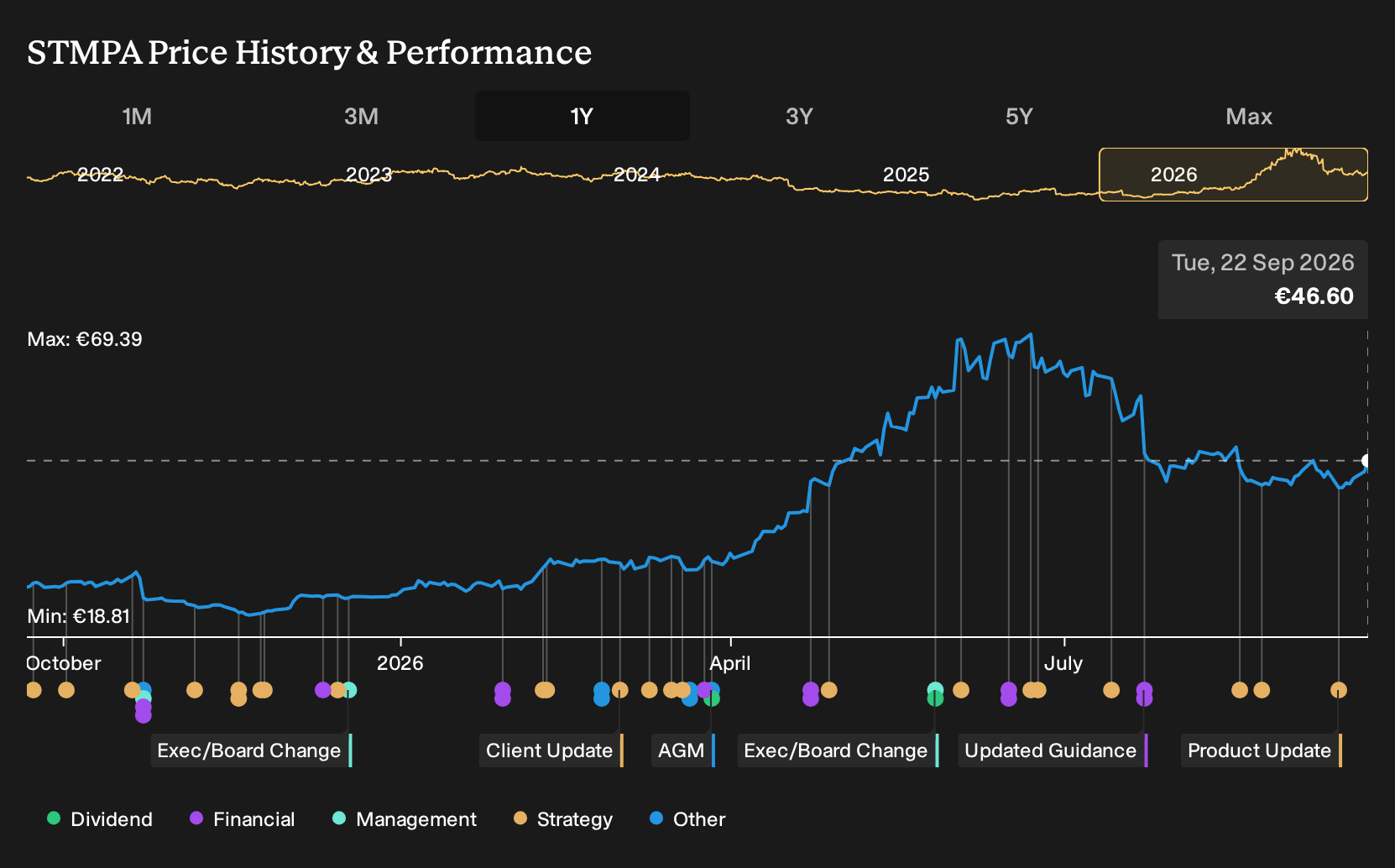This screenshot has width=1395, height=868.
Task: Click the highlighted 2026 window in overview chart
Action: tap(1233, 175)
